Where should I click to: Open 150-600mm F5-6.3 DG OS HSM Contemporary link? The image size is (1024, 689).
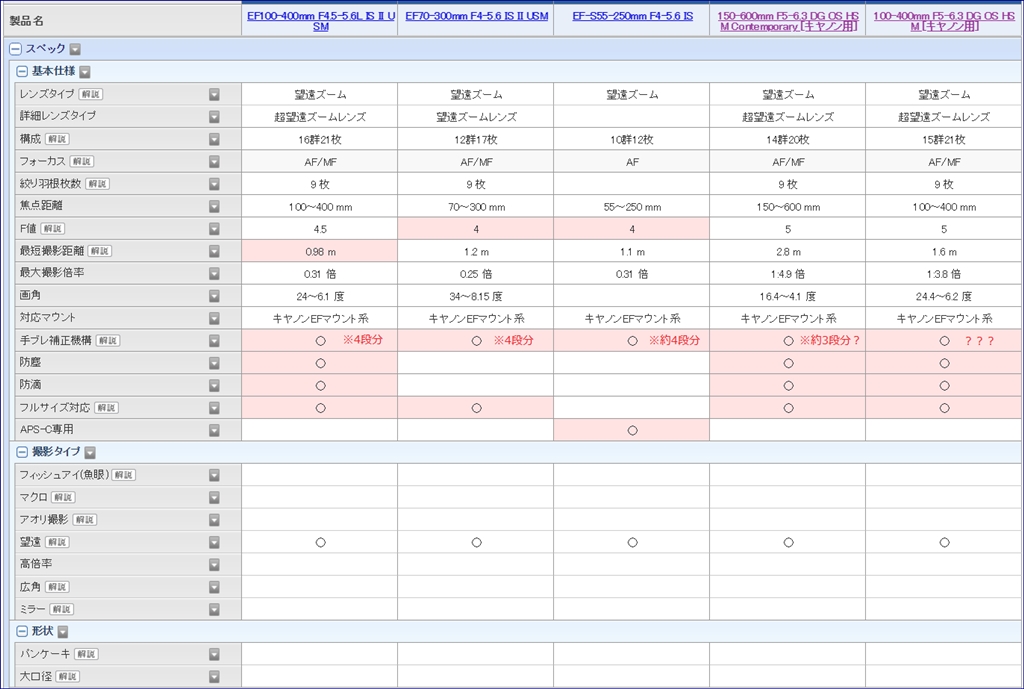(788, 21)
